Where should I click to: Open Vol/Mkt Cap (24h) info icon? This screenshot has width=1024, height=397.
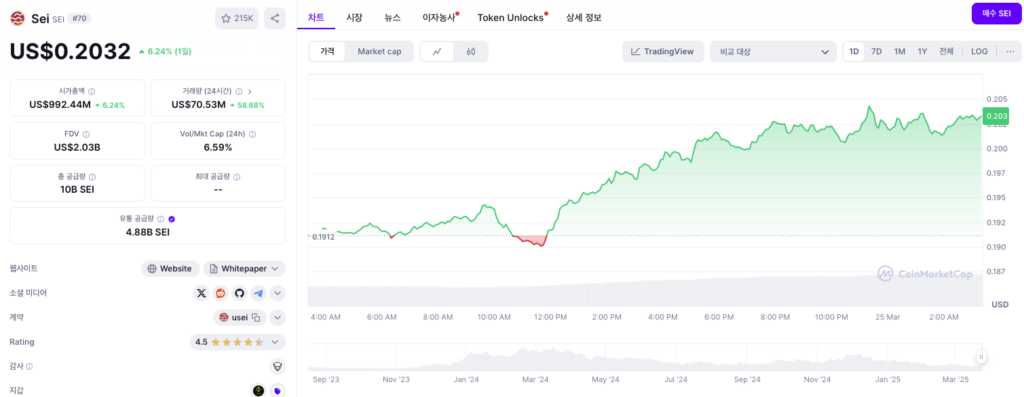coord(253,134)
